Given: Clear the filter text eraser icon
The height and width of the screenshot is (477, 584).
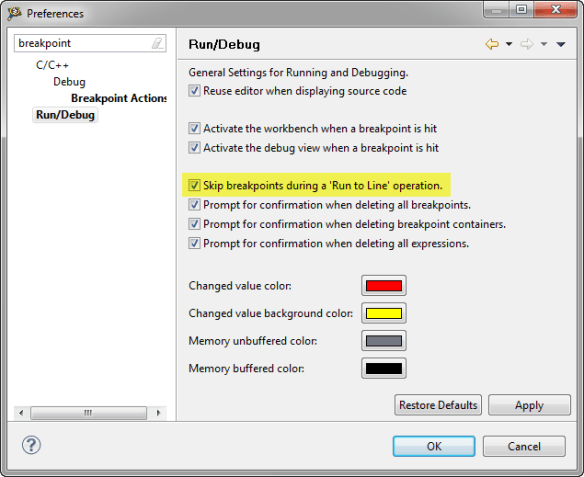Looking at the screenshot, I should click(157, 43).
